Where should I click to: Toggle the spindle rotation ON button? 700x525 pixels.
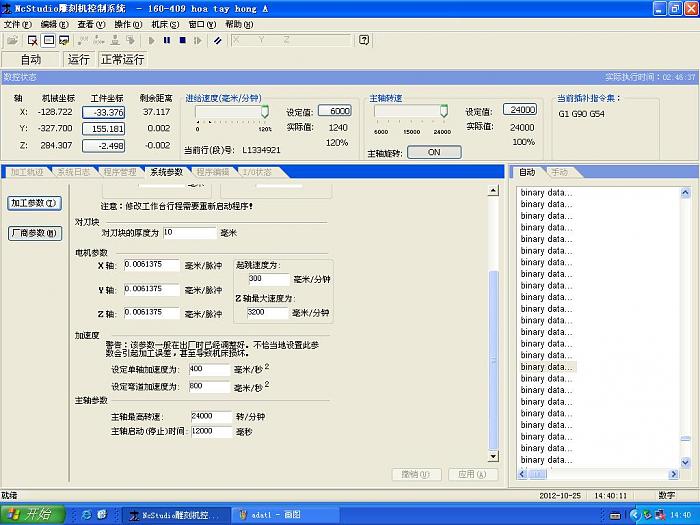(x=434, y=152)
